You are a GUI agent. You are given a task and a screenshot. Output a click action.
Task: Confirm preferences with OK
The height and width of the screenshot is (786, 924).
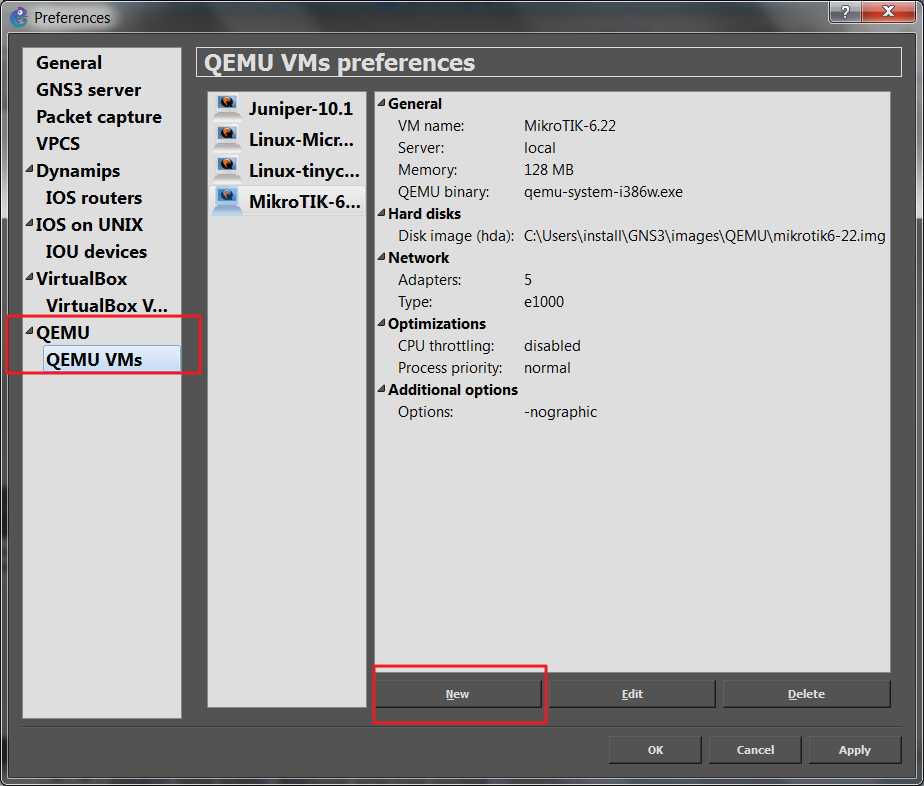point(655,750)
